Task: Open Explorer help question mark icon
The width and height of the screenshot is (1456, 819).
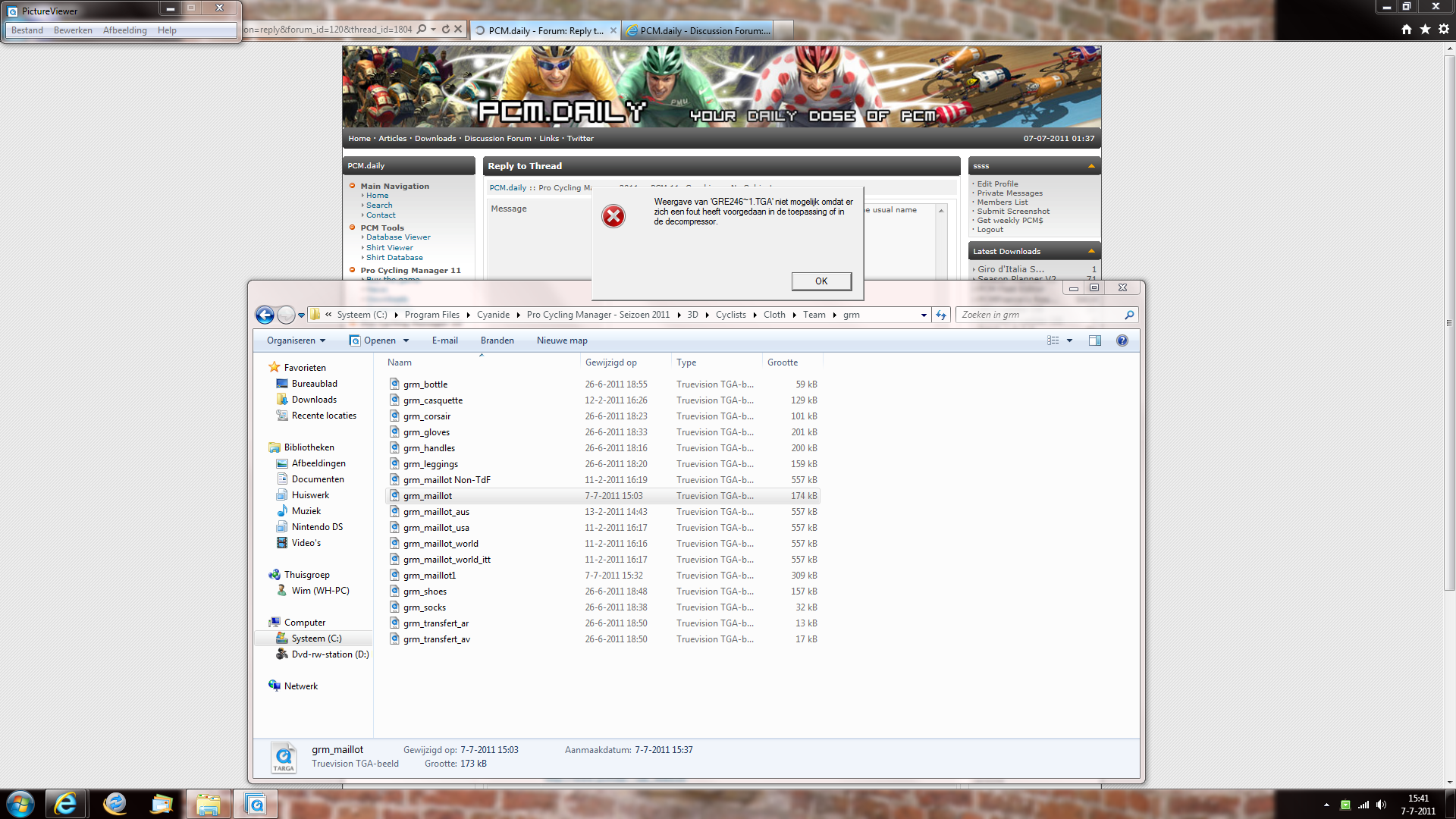Action: (x=1122, y=340)
